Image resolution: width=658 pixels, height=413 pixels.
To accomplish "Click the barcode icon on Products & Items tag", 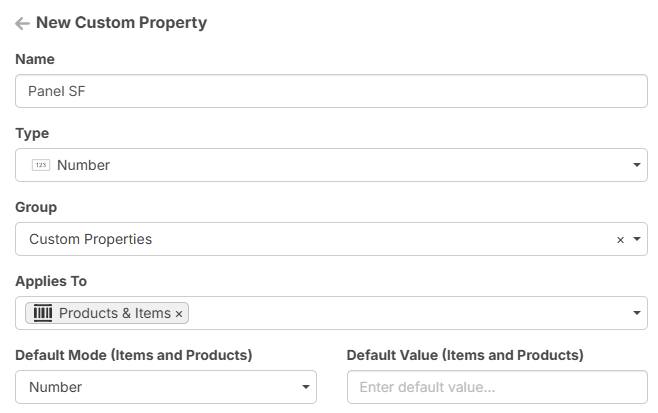I will coord(43,313).
